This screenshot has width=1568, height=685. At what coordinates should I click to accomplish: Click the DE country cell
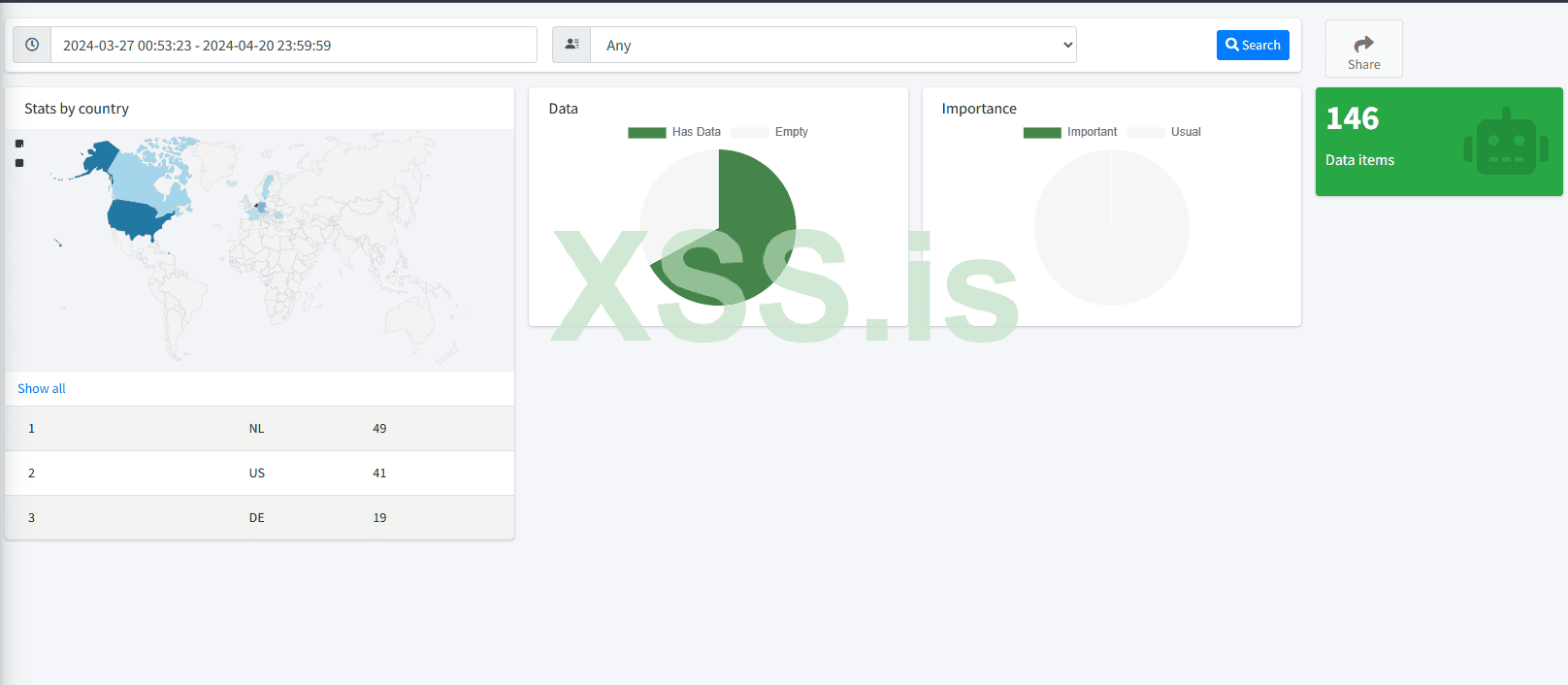coord(256,517)
